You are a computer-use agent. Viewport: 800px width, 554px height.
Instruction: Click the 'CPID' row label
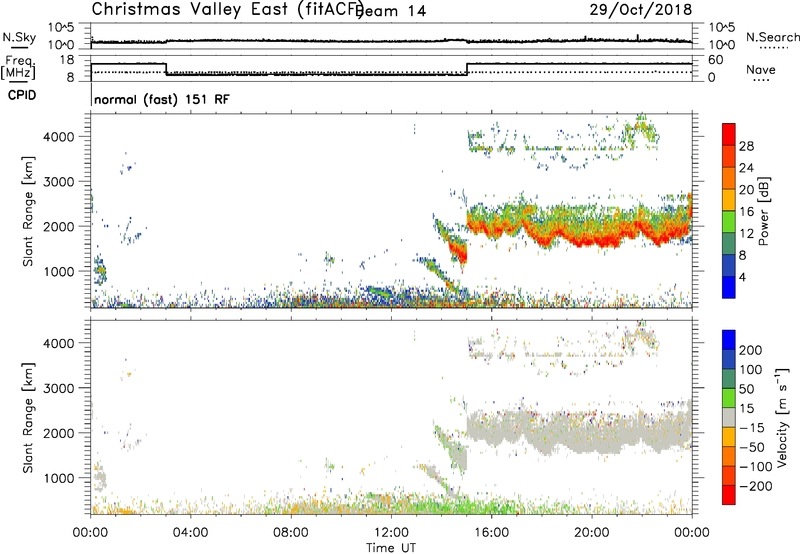point(22,95)
